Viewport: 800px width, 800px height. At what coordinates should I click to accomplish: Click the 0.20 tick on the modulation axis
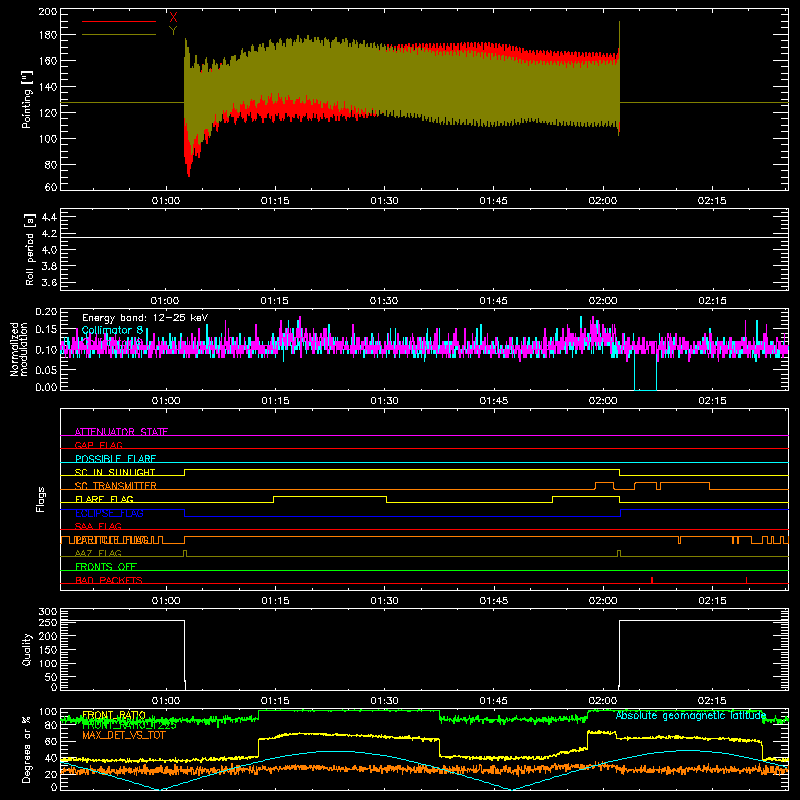click(46, 312)
